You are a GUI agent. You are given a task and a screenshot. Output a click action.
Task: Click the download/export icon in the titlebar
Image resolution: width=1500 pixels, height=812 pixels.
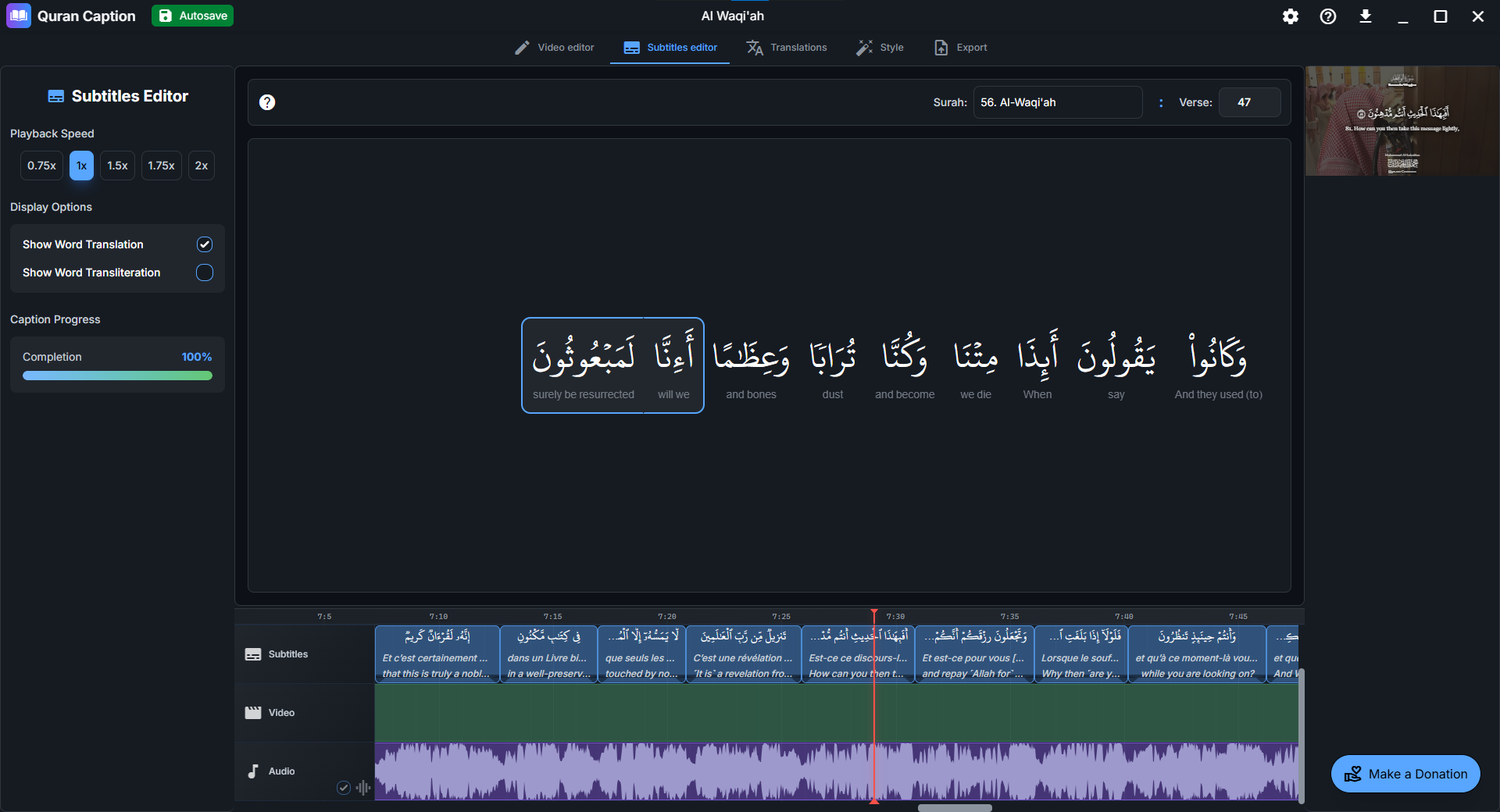click(1366, 16)
